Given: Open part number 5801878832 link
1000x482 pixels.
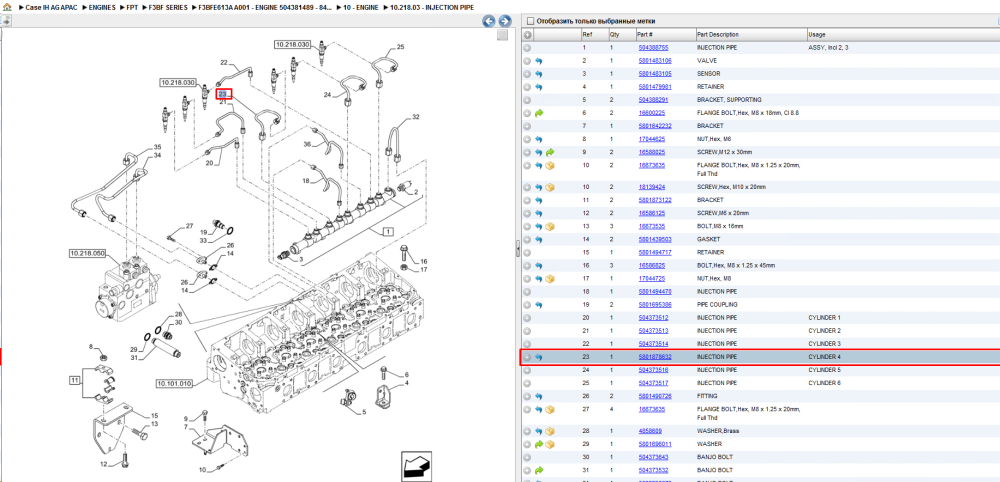Looking at the screenshot, I should [x=655, y=357].
